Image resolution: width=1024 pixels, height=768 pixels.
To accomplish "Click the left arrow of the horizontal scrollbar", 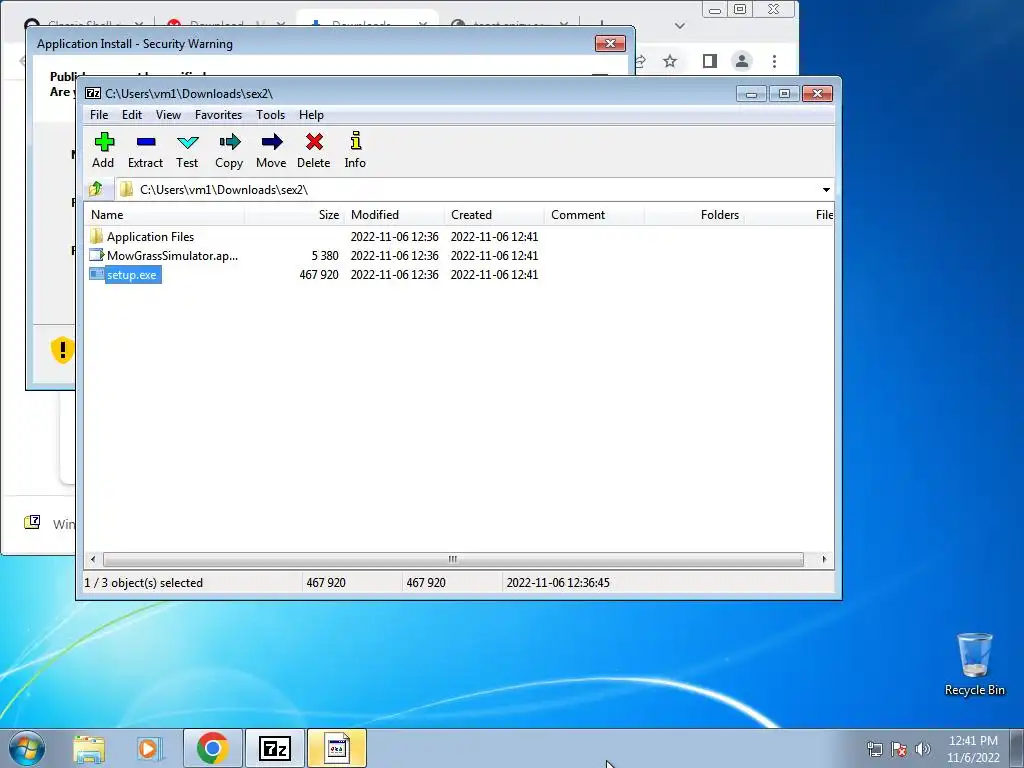I will [x=93, y=560].
